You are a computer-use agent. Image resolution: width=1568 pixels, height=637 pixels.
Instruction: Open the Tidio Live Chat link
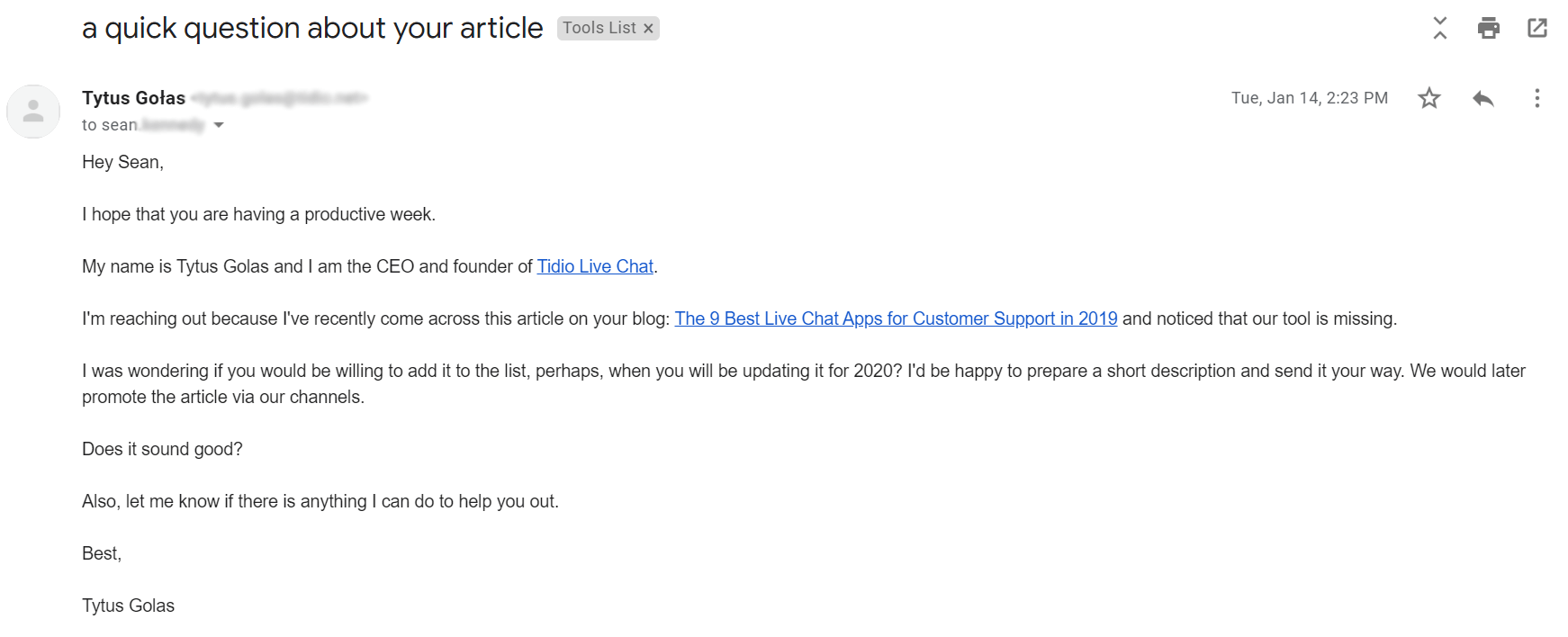(595, 266)
